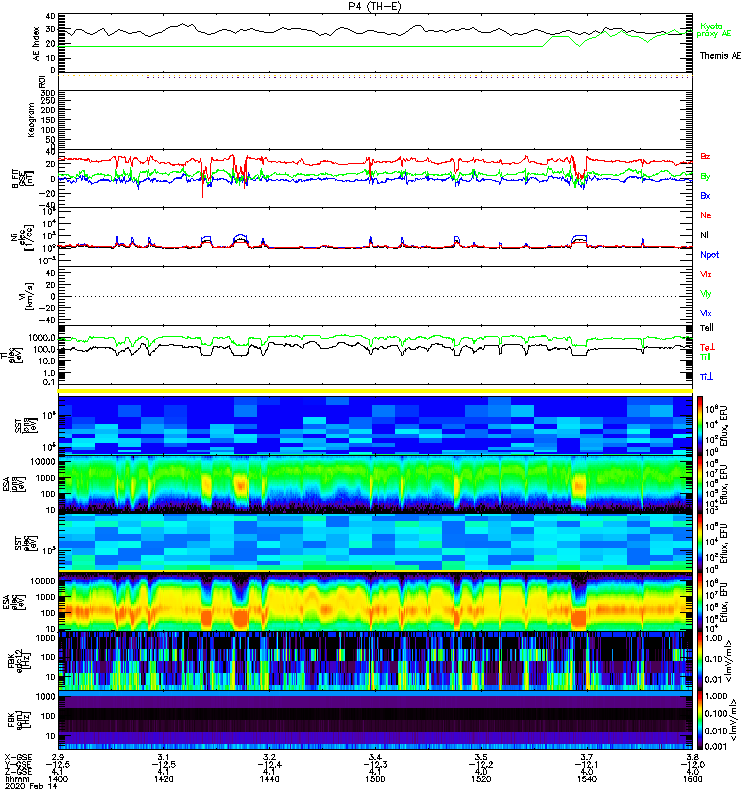Click the blue Vi component legend label
The image size is (750, 800).
click(706, 313)
